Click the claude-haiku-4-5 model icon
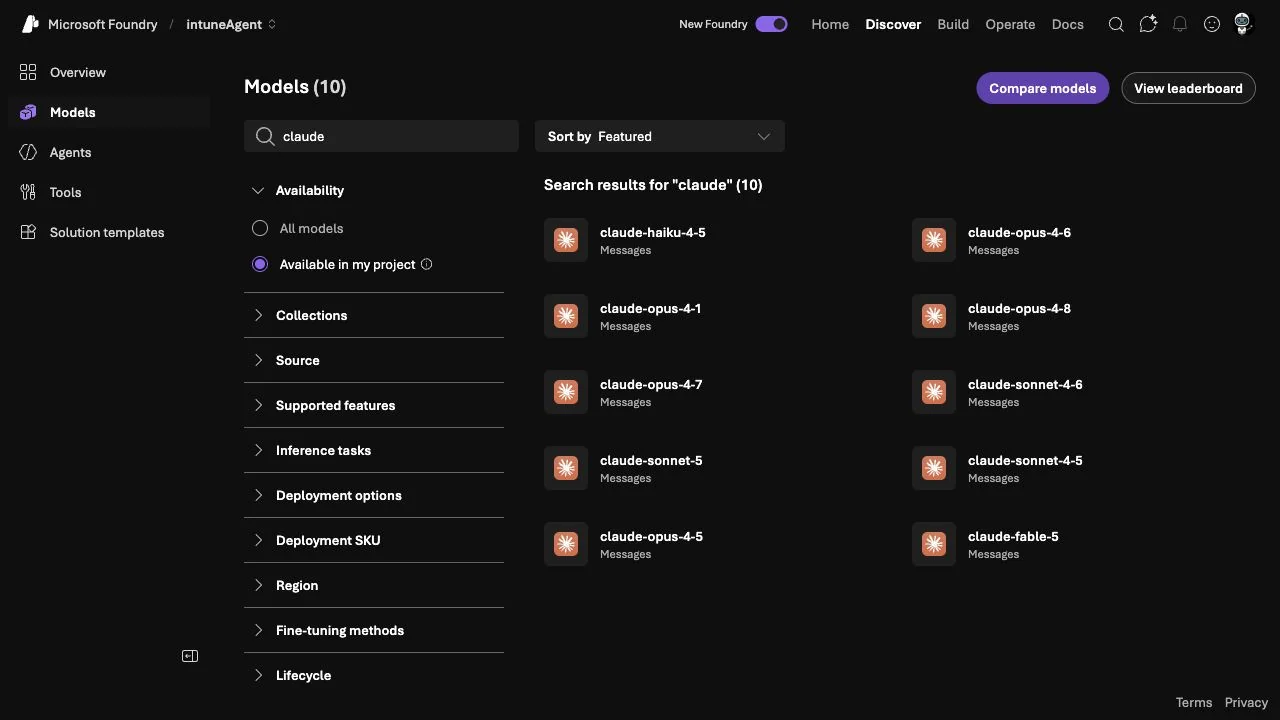Image resolution: width=1280 pixels, height=720 pixels. click(566, 240)
